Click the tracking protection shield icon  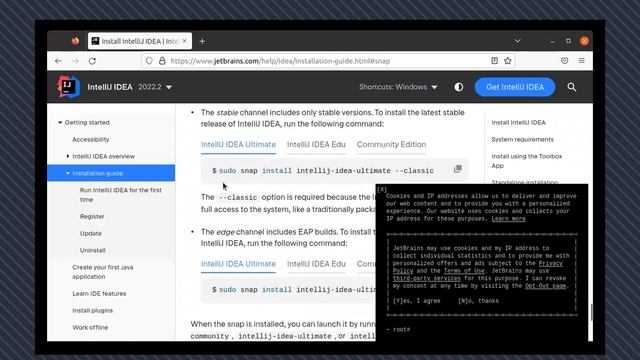(149, 61)
